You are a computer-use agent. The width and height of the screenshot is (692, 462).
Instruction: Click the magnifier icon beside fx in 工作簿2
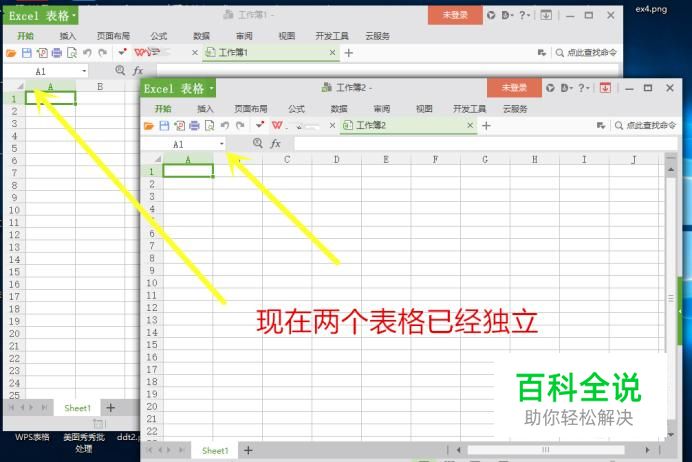coord(258,143)
